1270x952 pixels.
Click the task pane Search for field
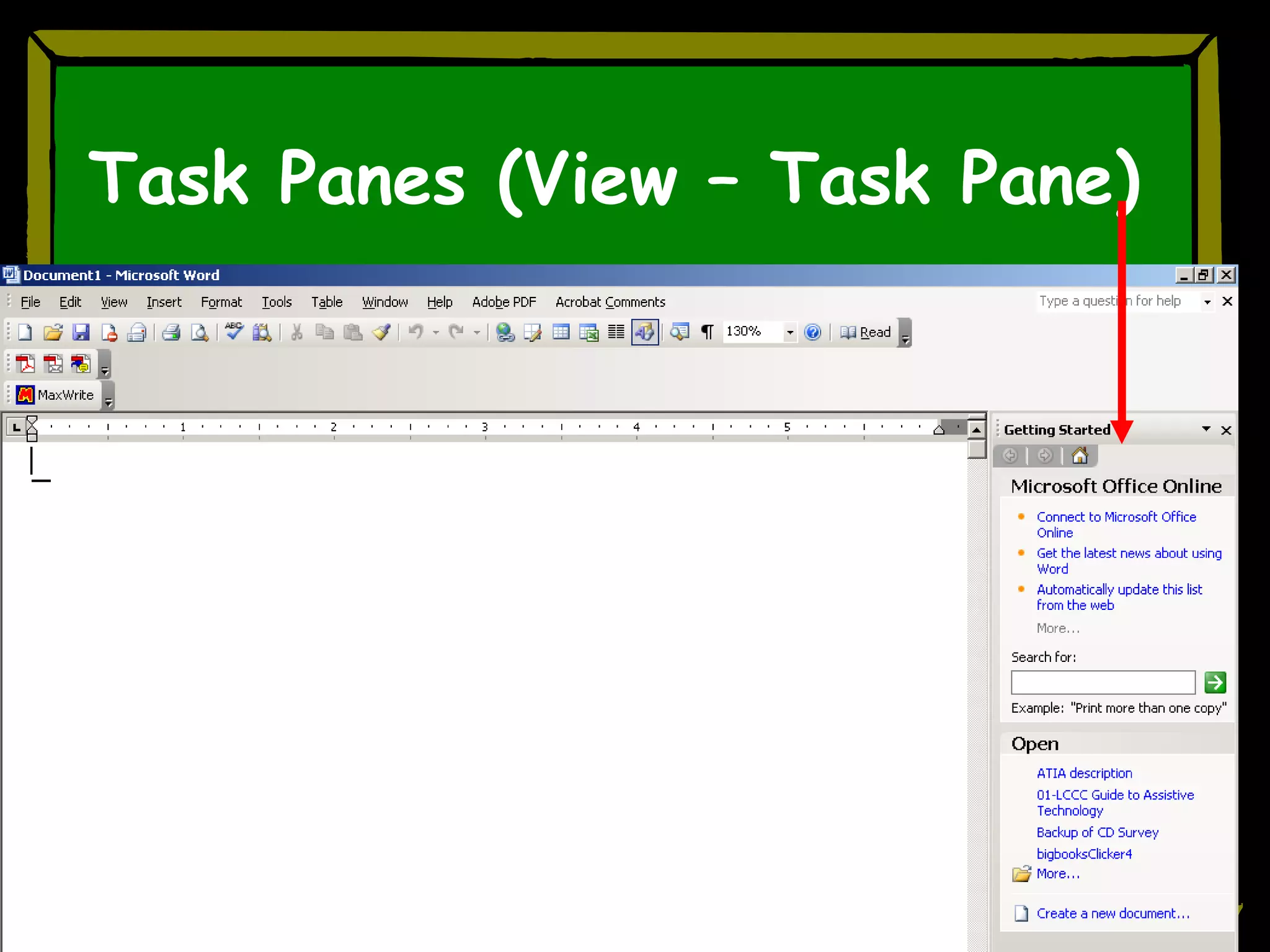(1103, 682)
